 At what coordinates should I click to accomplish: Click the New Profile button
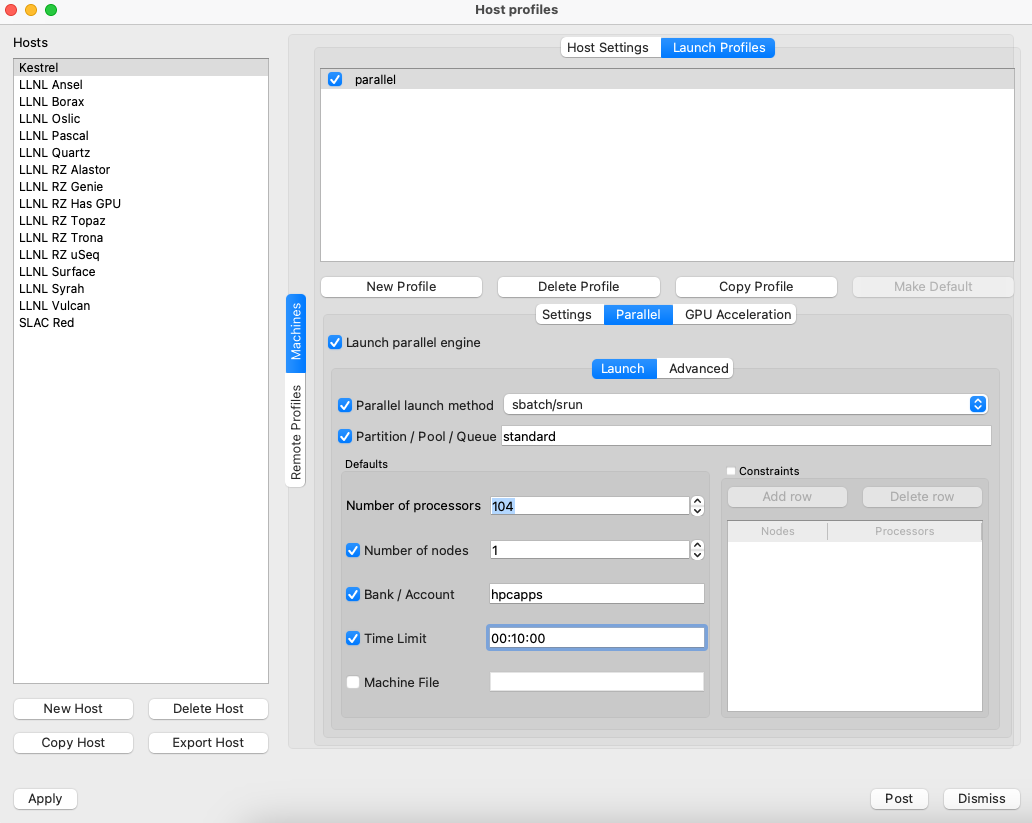401,286
